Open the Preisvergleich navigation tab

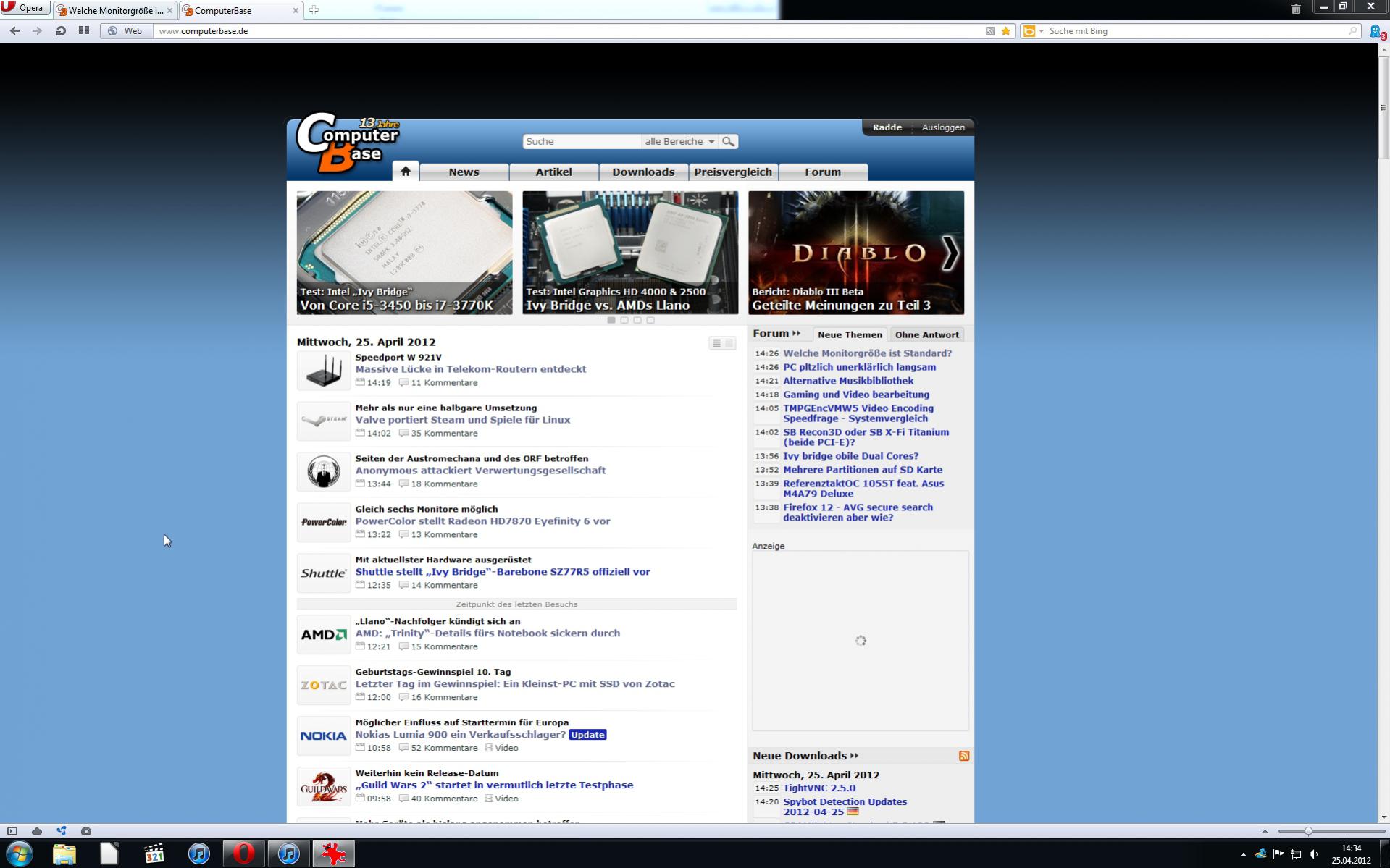(733, 172)
